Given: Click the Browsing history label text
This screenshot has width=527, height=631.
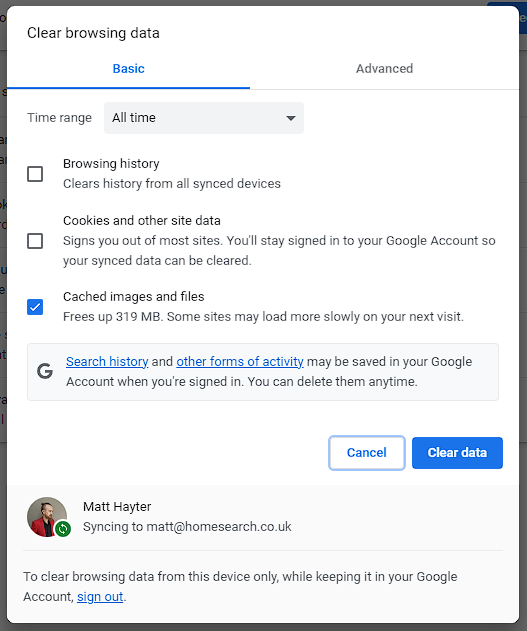Looking at the screenshot, I should click(x=111, y=163).
